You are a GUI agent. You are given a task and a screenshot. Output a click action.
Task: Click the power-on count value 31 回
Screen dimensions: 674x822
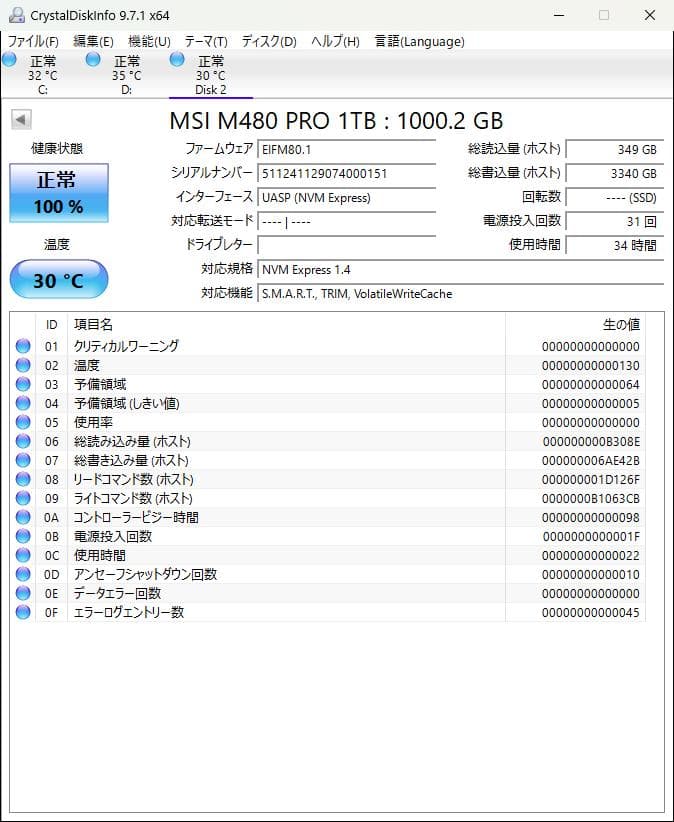click(x=615, y=221)
